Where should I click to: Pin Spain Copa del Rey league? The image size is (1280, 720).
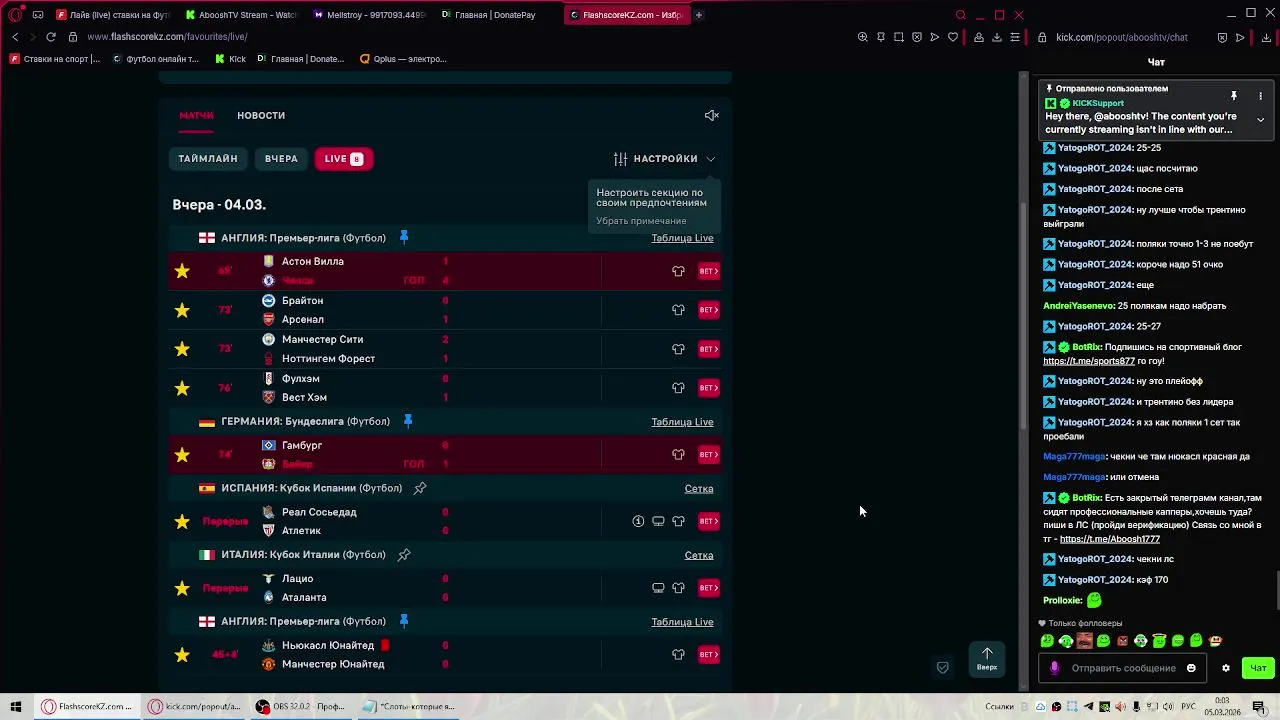coord(420,488)
